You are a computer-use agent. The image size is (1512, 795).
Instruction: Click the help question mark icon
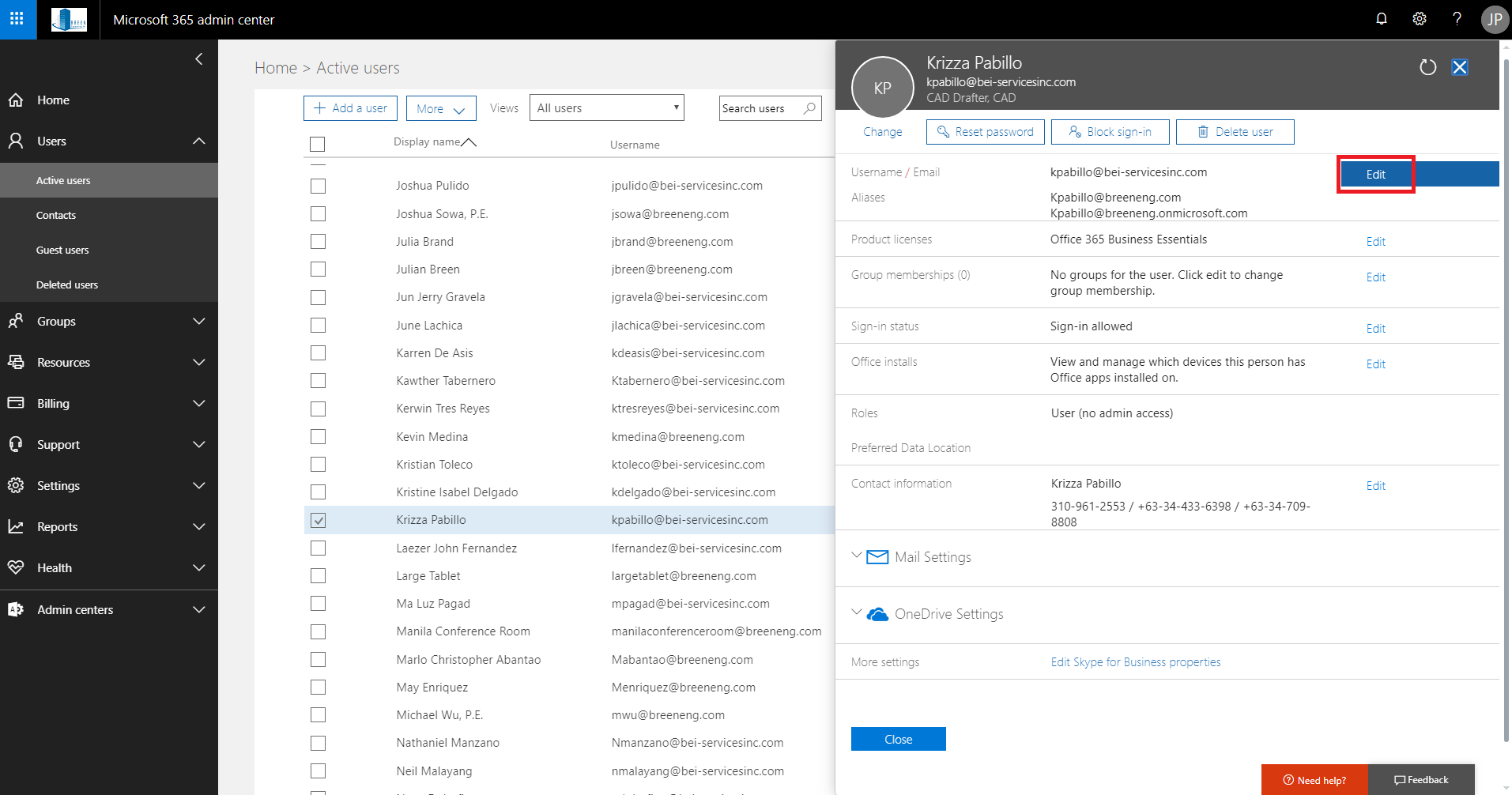pos(1457,19)
